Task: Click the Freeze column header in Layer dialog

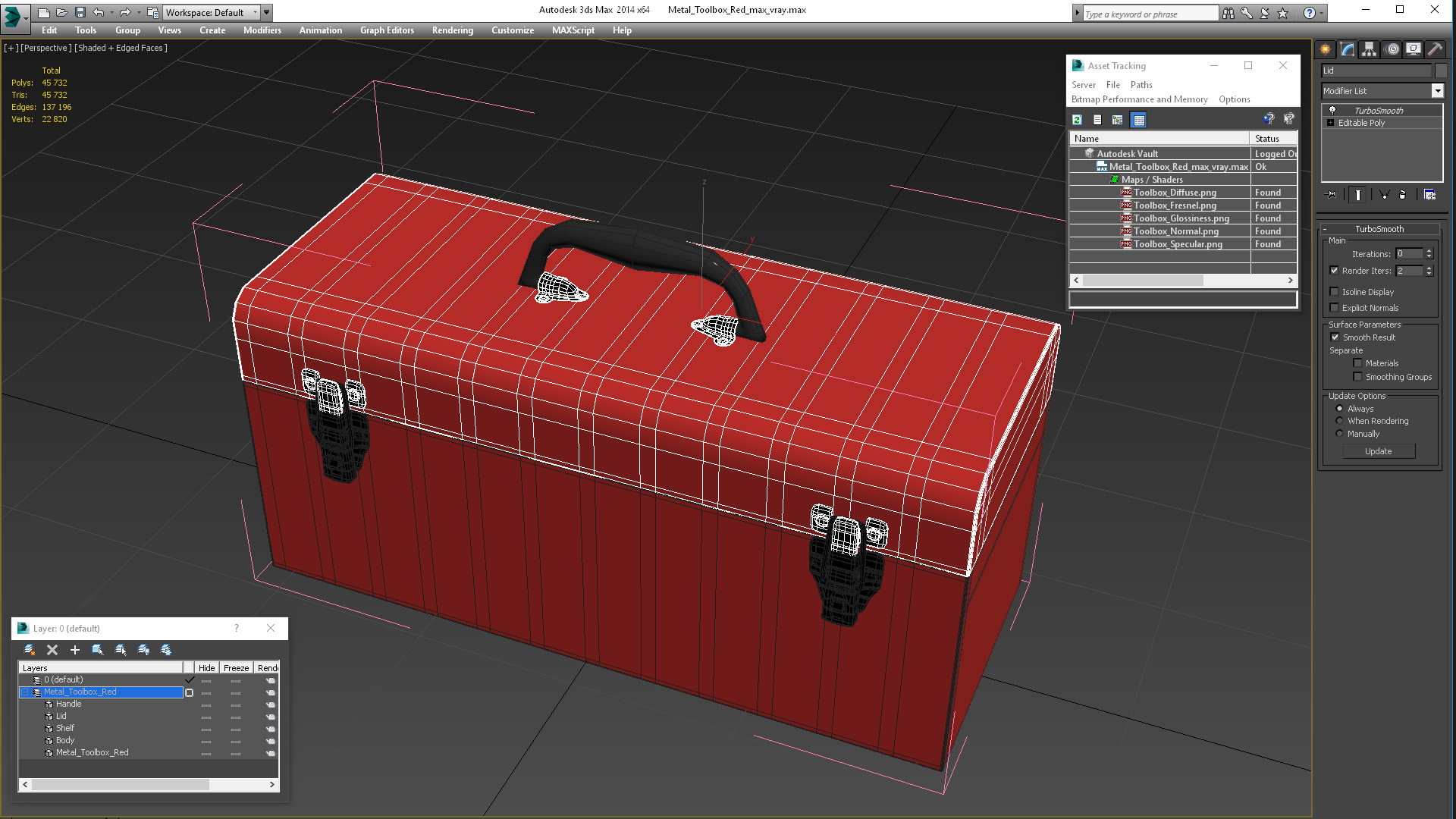Action: click(236, 668)
